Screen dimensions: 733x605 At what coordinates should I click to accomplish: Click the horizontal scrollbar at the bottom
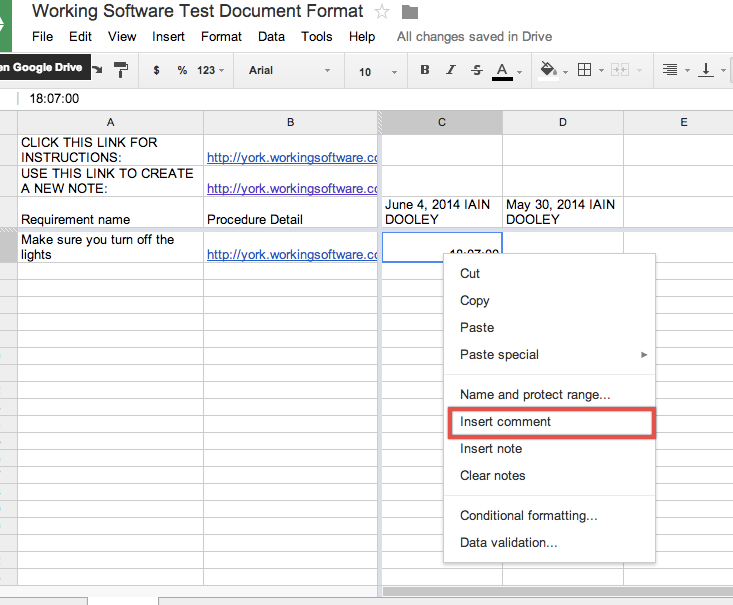558,591
